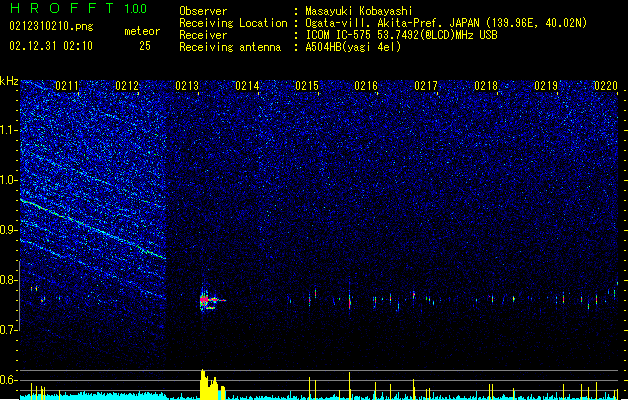This screenshot has height=400, width=629.
Task: Click the 'Observer' field label
Action: [x=203, y=11]
